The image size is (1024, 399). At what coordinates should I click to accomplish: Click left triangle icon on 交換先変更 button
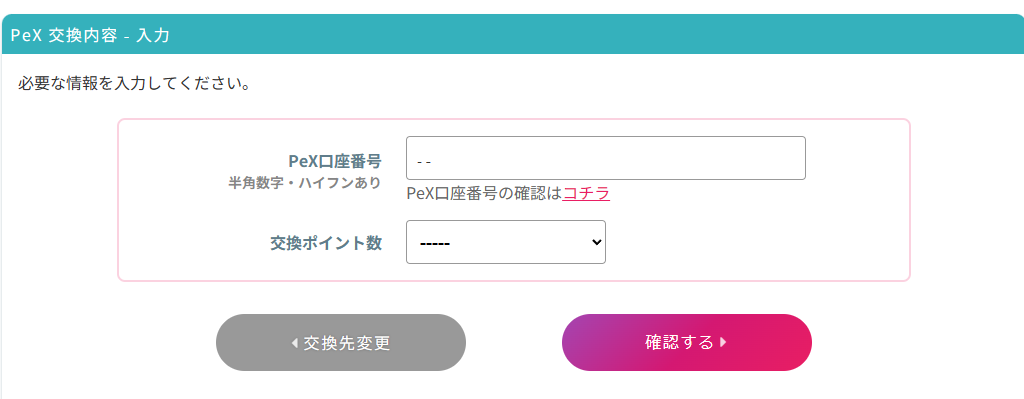[x=295, y=343]
